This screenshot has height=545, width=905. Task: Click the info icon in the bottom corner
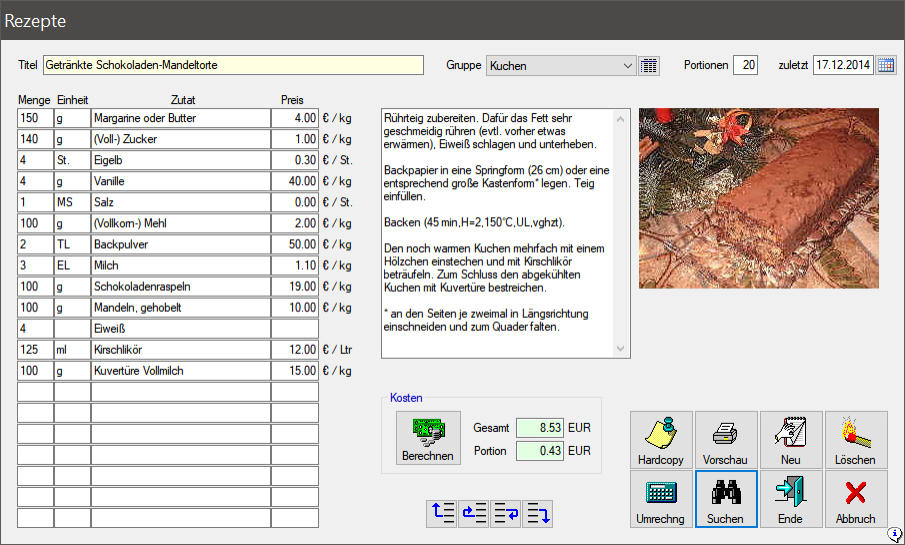coord(895,535)
